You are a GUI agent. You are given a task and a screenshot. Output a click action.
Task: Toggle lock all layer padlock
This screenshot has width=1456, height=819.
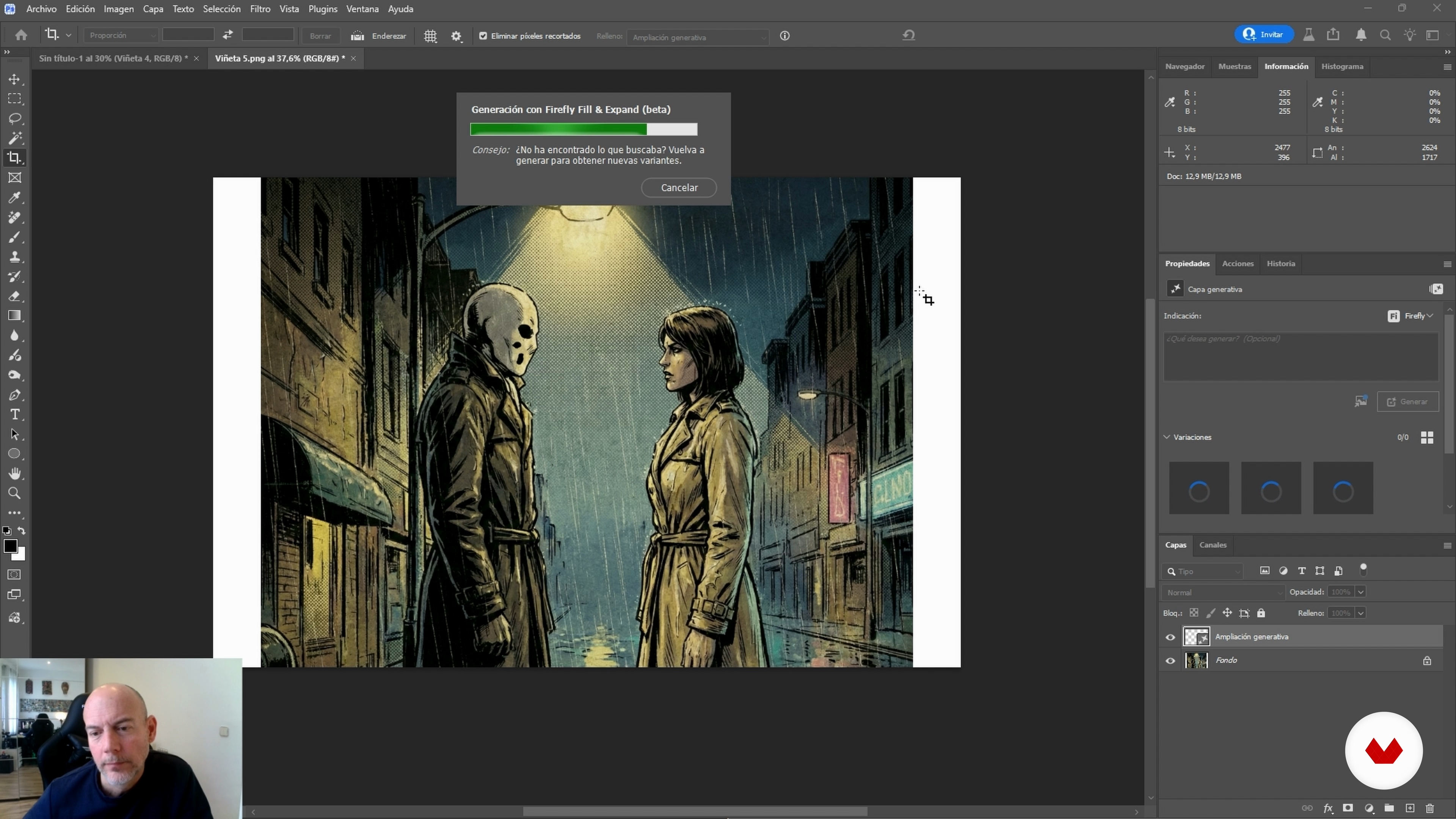click(x=1261, y=613)
